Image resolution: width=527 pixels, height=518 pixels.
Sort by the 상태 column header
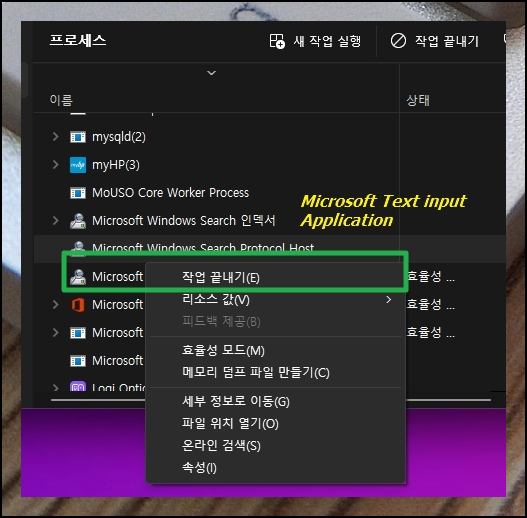pos(418,100)
